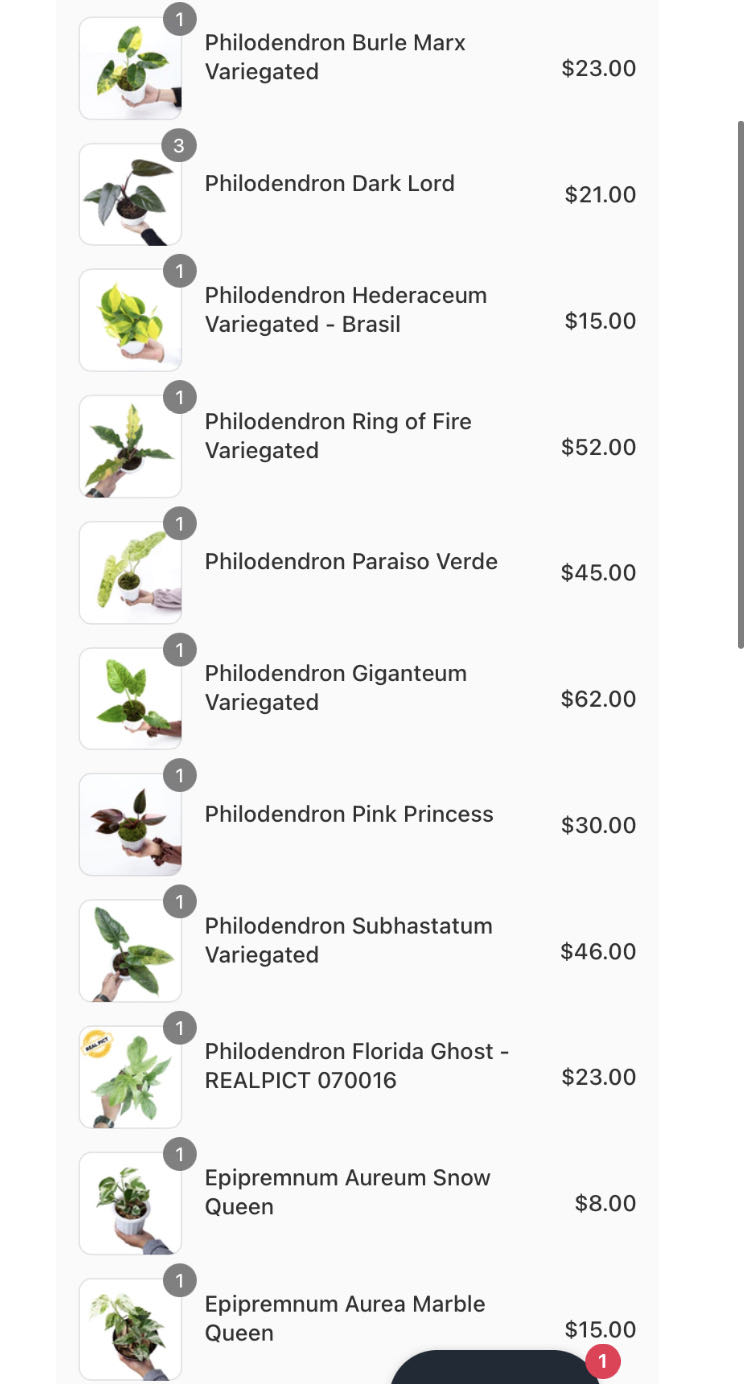Click the Philodendron Dark Lord name text
Viewport: 750px width, 1384px height.
click(x=330, y=183)
